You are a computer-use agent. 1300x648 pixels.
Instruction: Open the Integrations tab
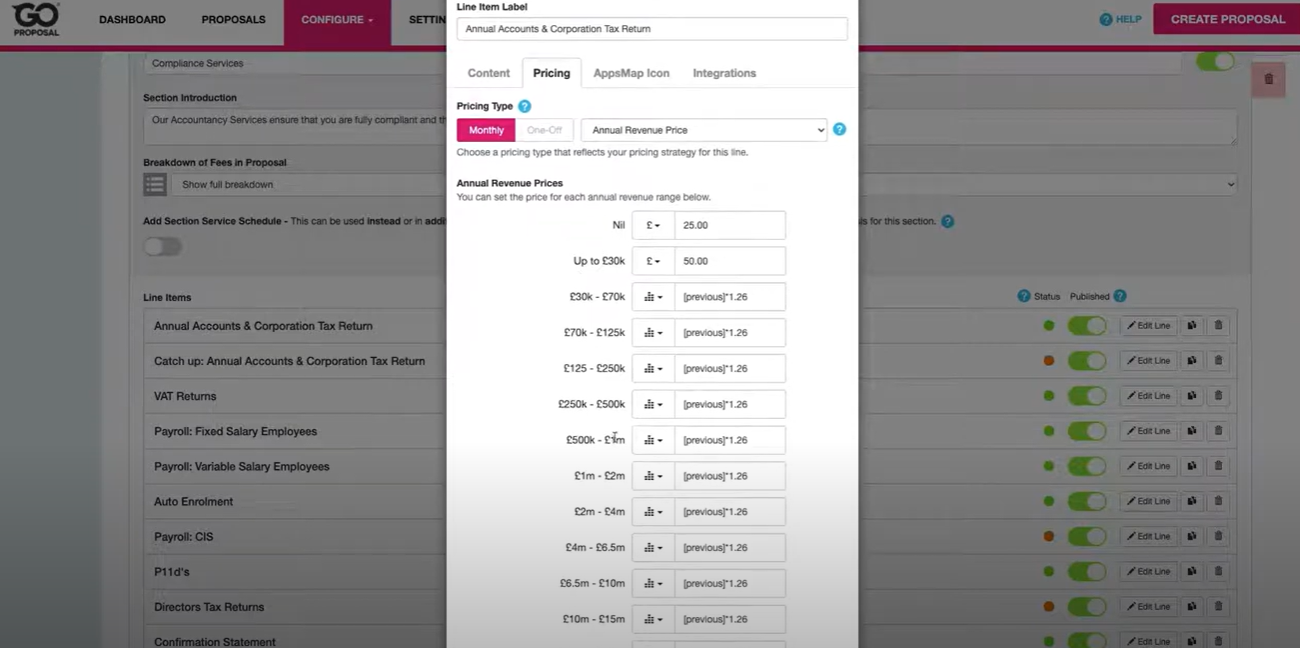tap(724, 73)
